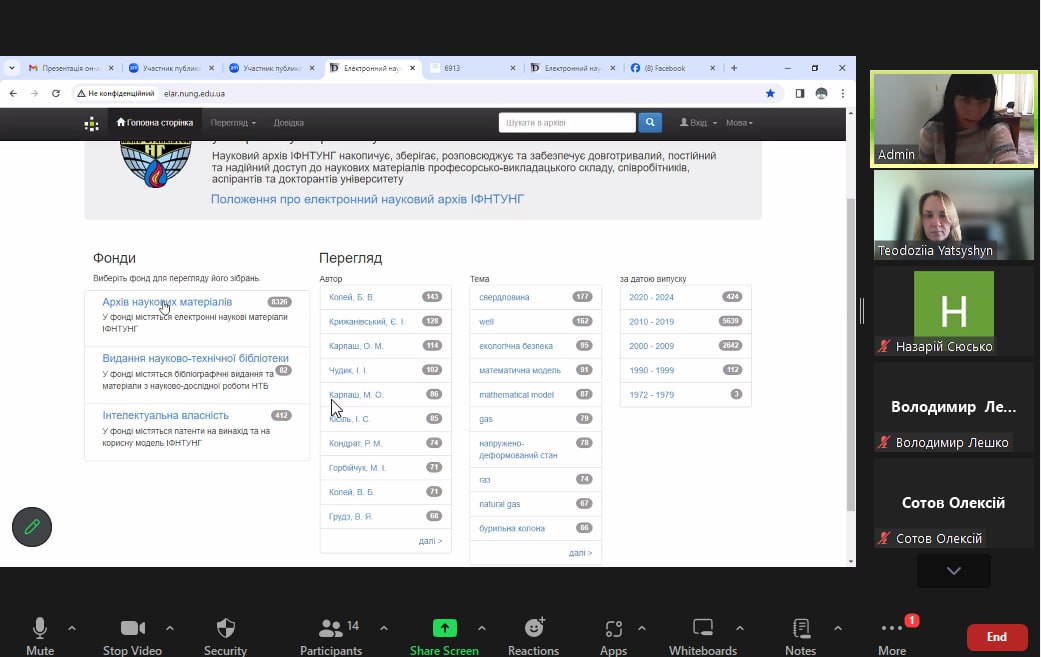Image resolution: width=1041 pixels, height=657 pixels.
Task: Click the red End meeting button
Action: point(996,637)
